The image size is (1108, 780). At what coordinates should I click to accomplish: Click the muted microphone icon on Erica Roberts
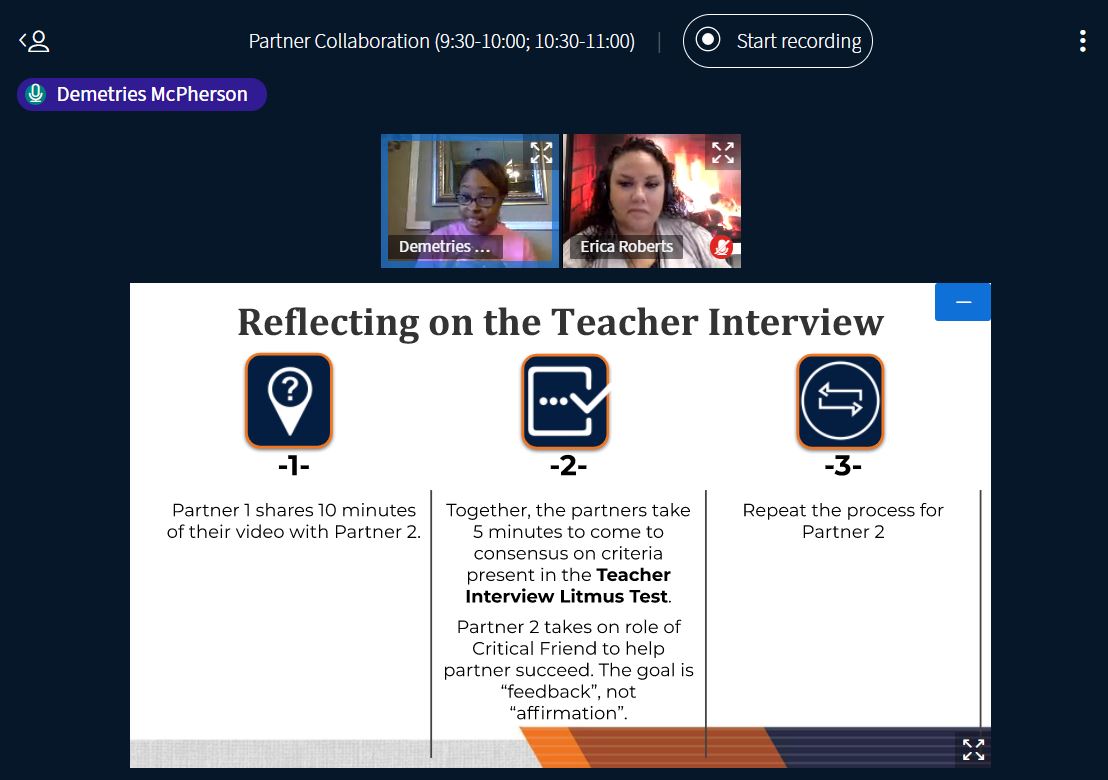[721, 247]
